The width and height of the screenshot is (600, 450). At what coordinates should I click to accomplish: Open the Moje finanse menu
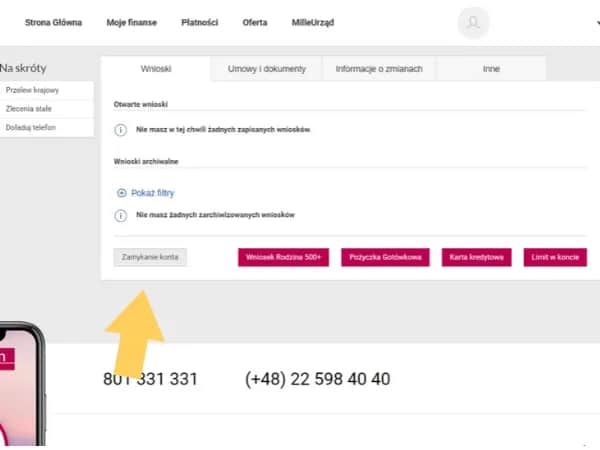[x=131, y=22]
